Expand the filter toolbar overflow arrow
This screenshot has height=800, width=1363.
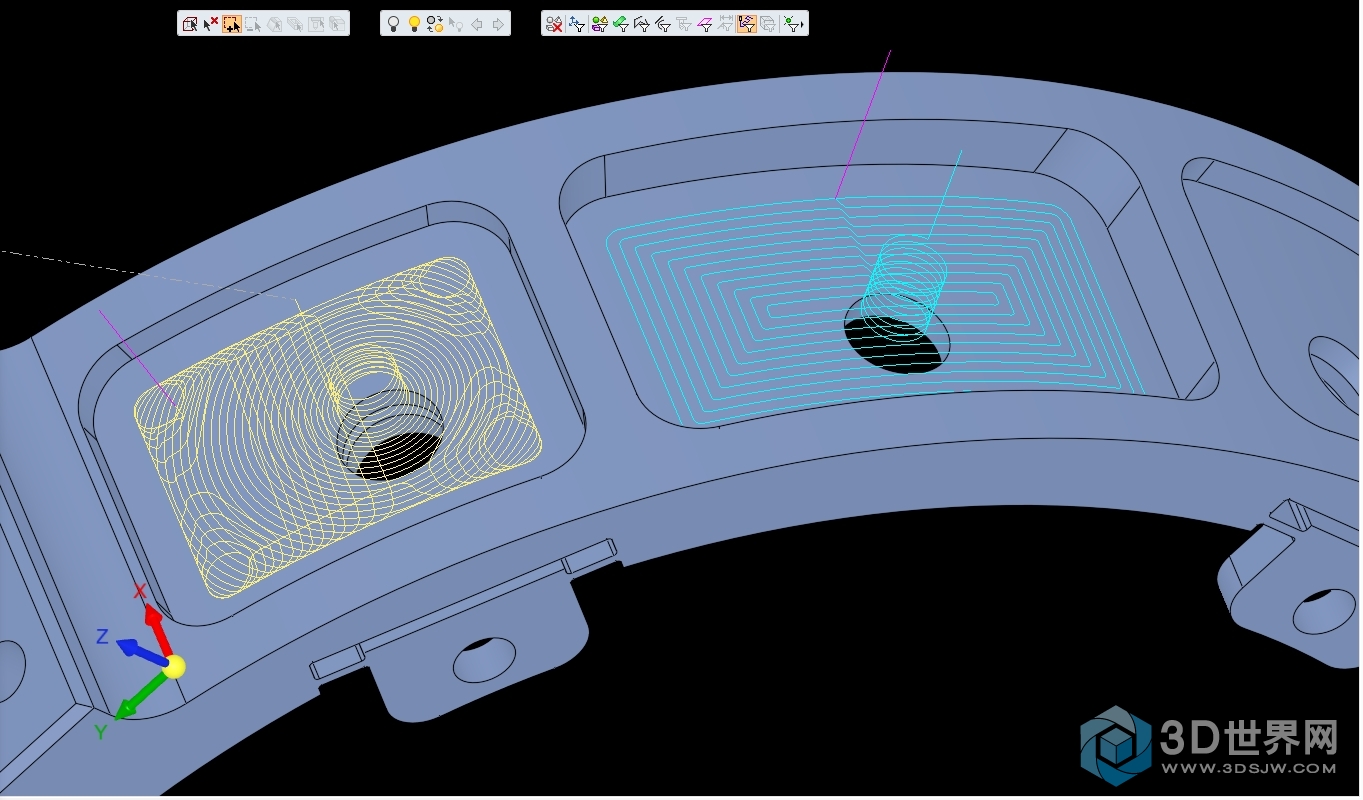tap(803, 25)
